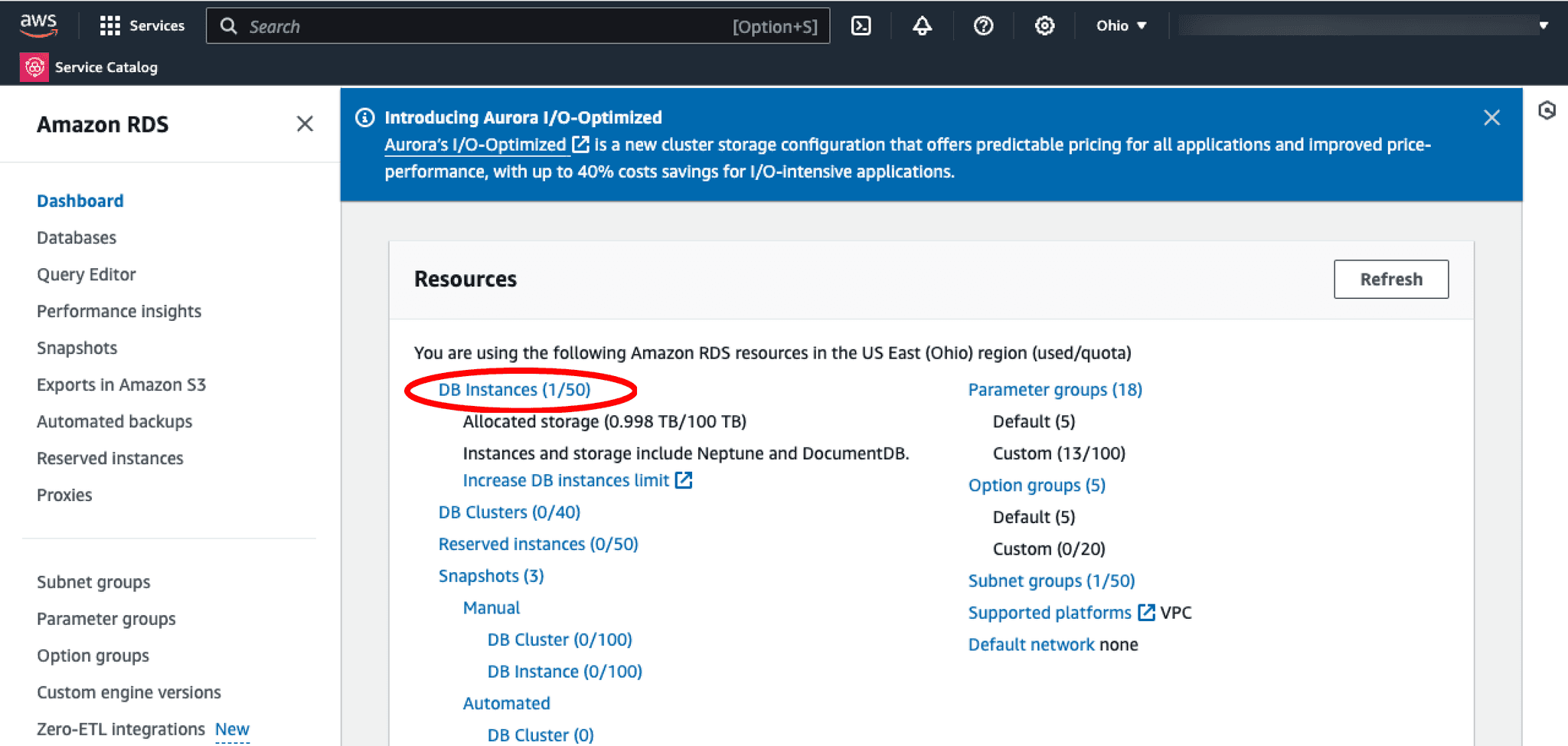Click the Allocated storage (0.998 TB/100 TB) text
This screenshot has height=746, width=1568.
point(605,421)
